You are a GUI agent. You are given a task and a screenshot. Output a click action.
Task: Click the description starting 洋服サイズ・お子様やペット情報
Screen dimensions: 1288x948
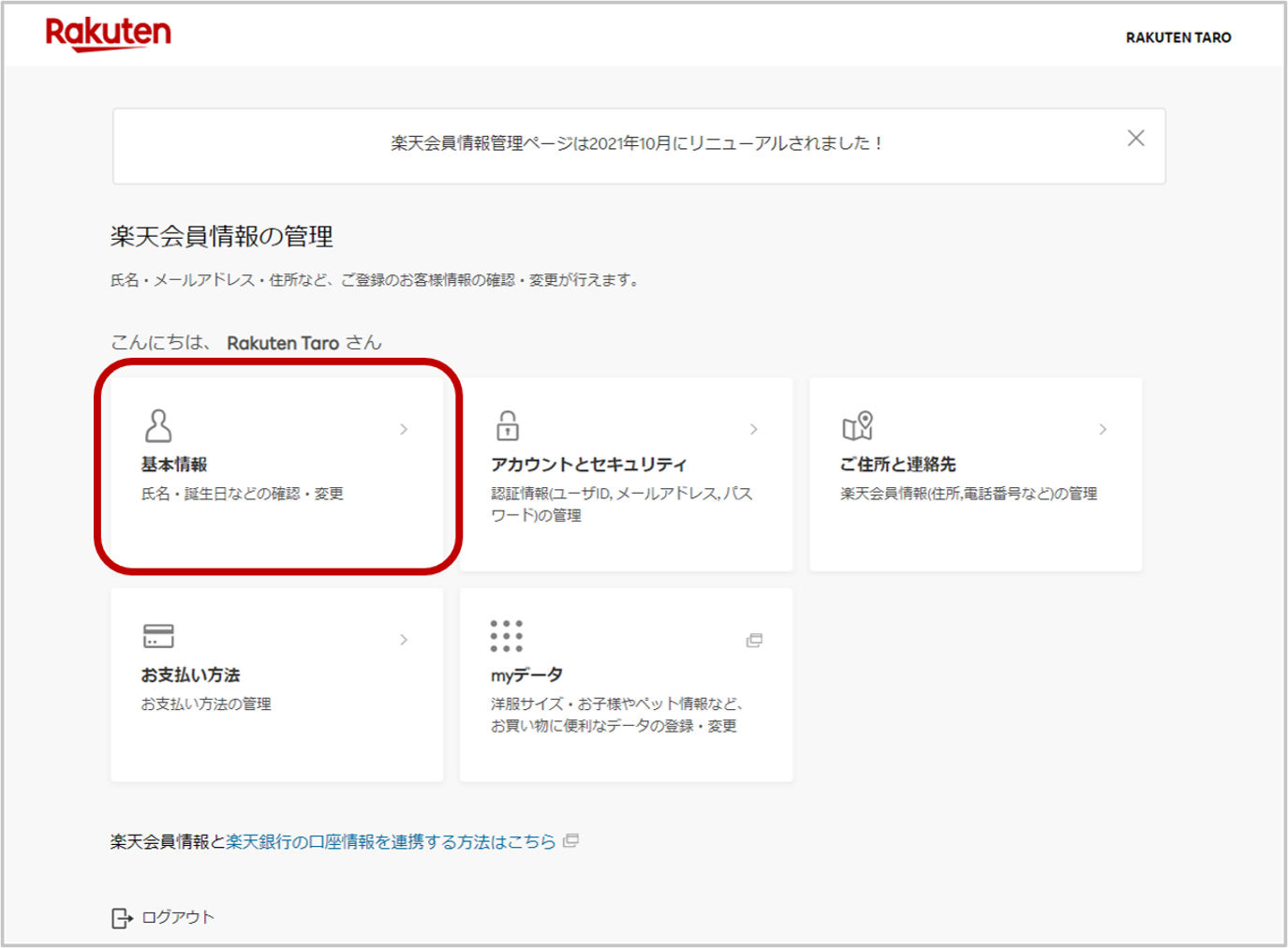tap(617, 715)
